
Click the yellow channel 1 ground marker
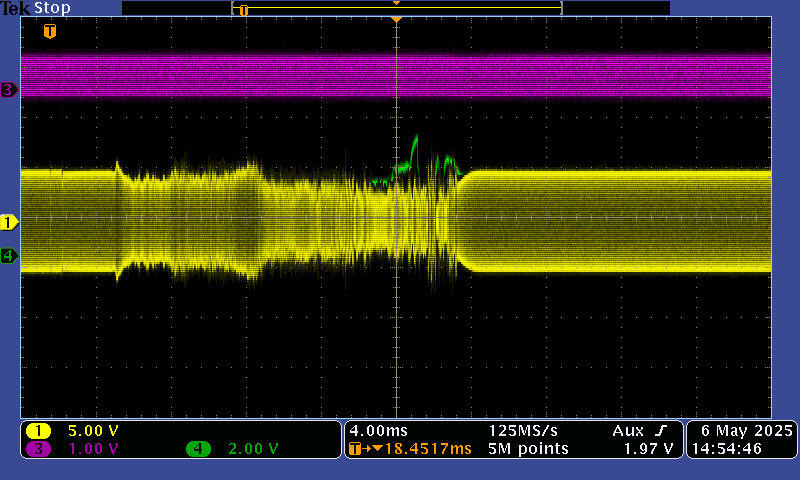[x=9, y=221]
